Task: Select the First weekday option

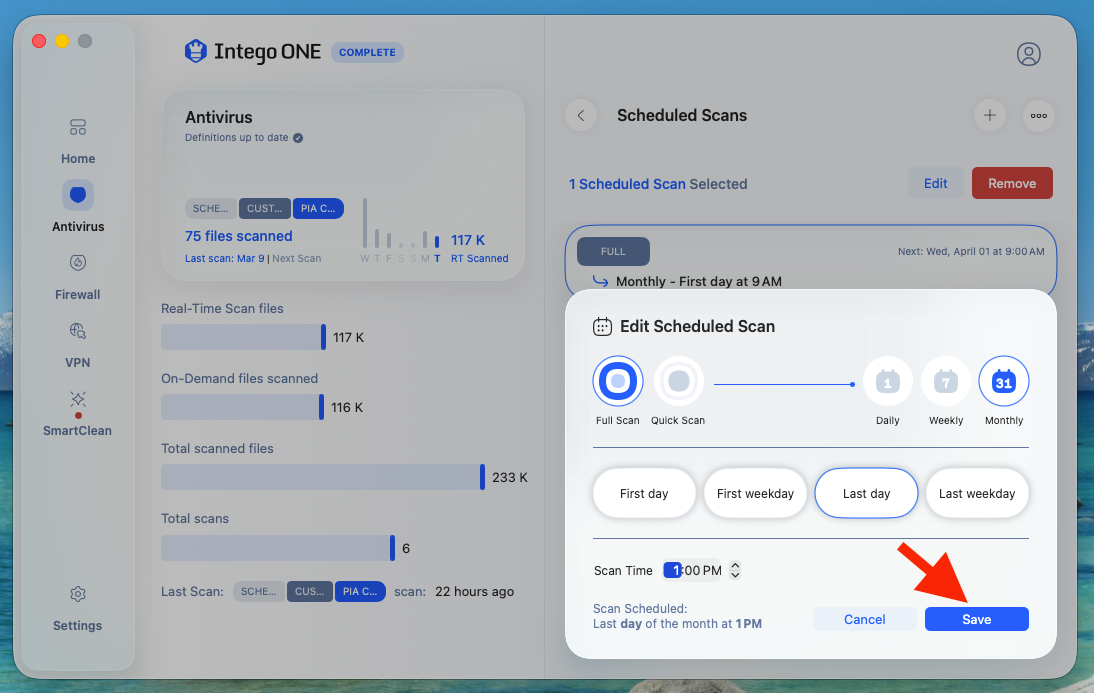Action: tap(755, 493)
